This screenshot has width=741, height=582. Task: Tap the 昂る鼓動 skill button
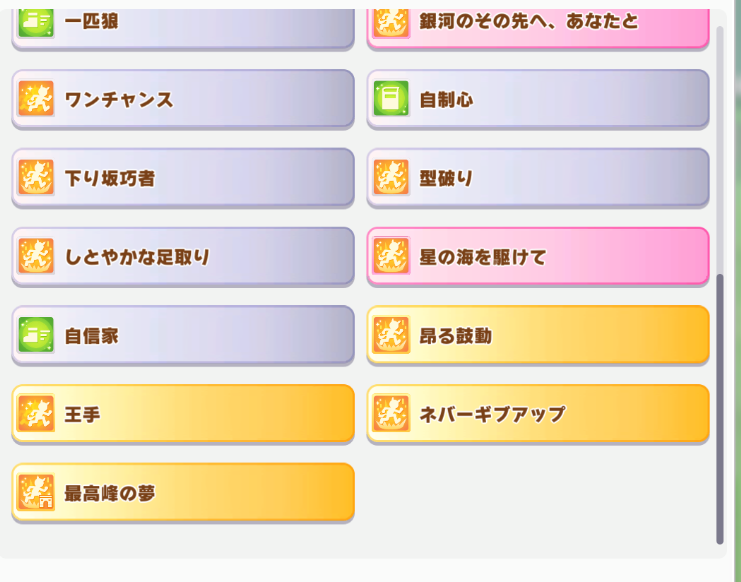click(540, 335)
